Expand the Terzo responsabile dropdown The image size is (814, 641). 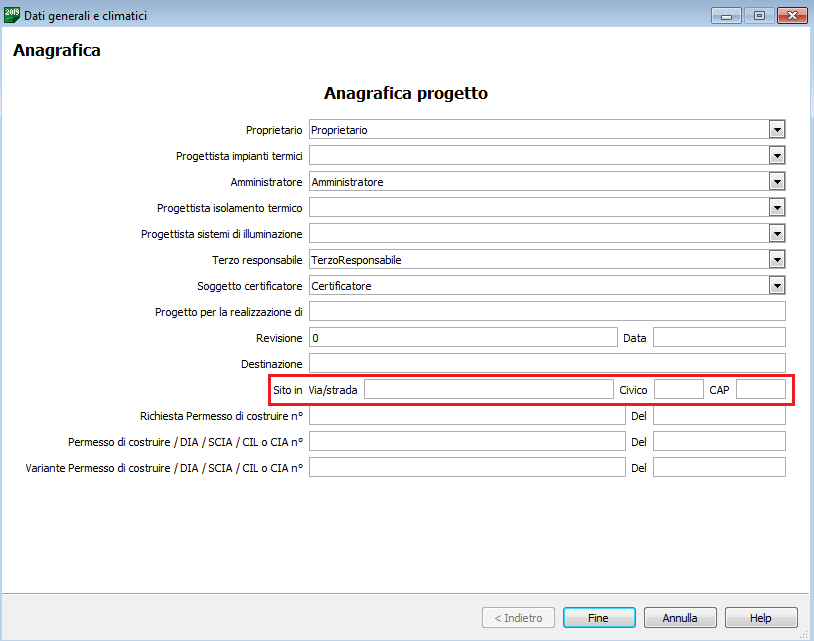776,260
